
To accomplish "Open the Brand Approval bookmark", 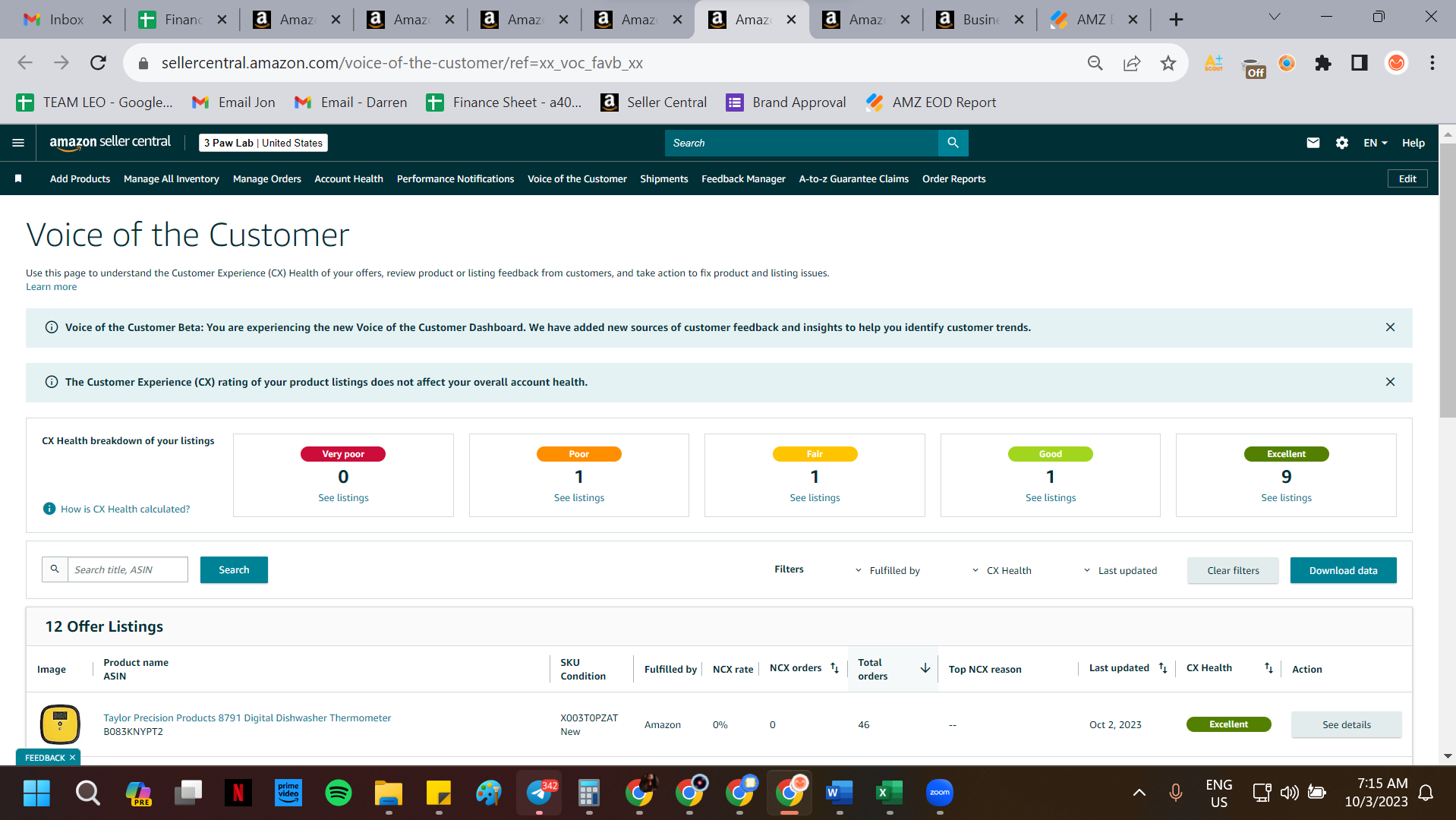I will pos(786,102).
